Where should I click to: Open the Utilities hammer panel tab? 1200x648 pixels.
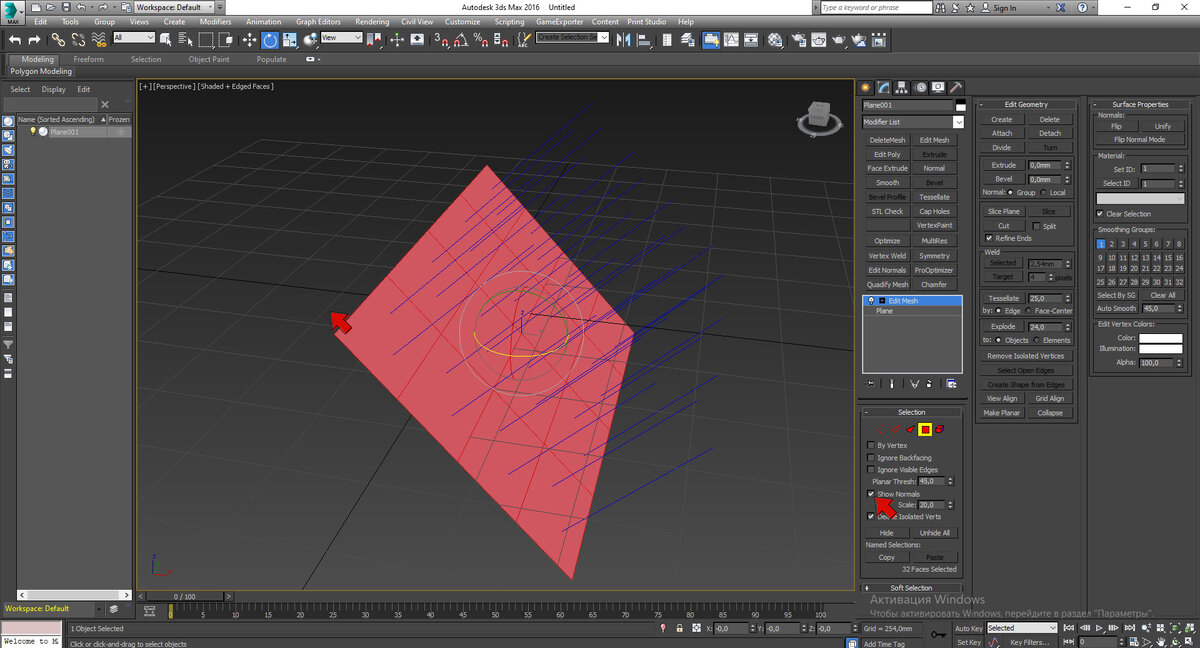tap(956, 87)
